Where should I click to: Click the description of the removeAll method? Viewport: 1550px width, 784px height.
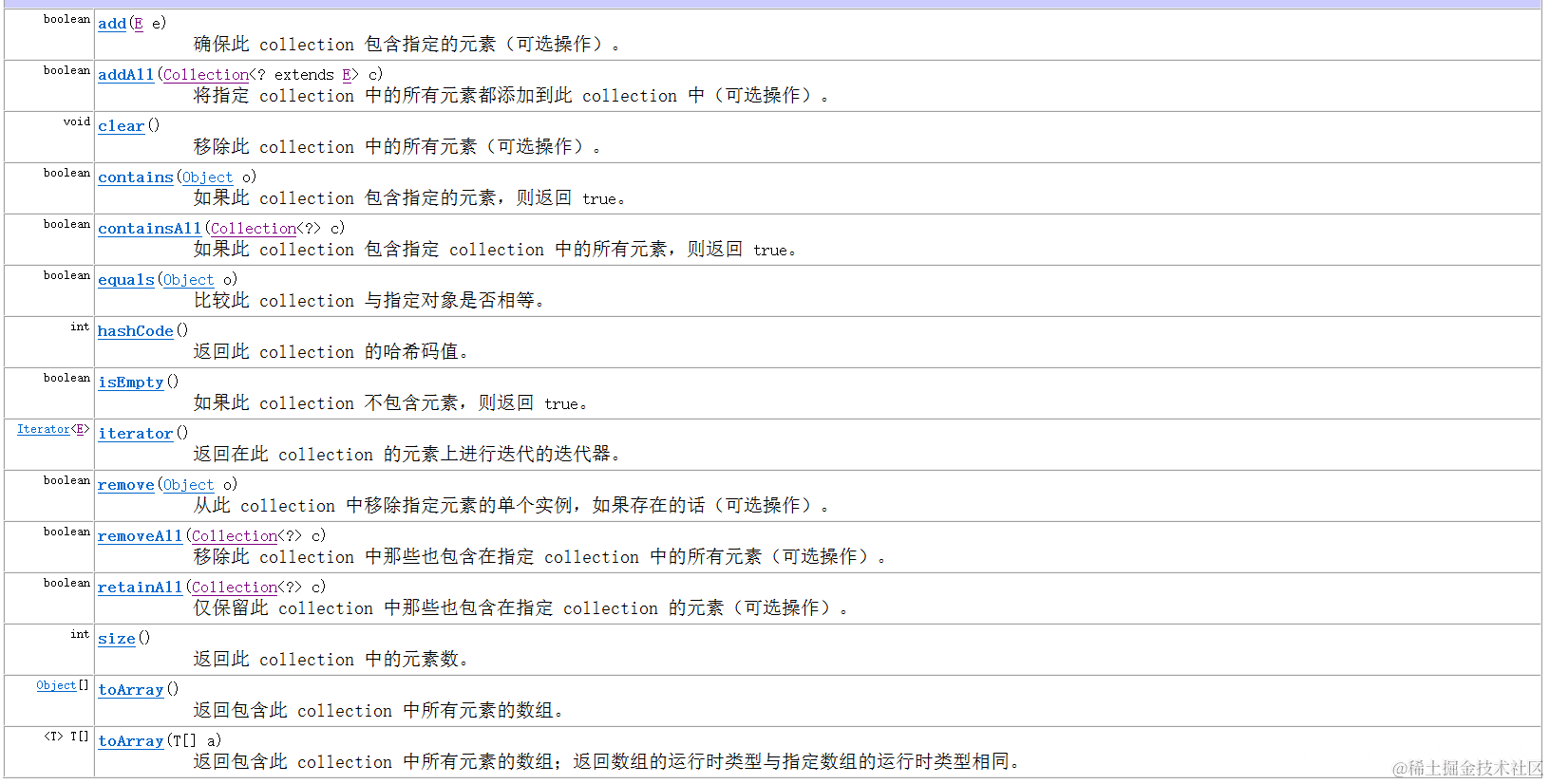coord(539,557)
